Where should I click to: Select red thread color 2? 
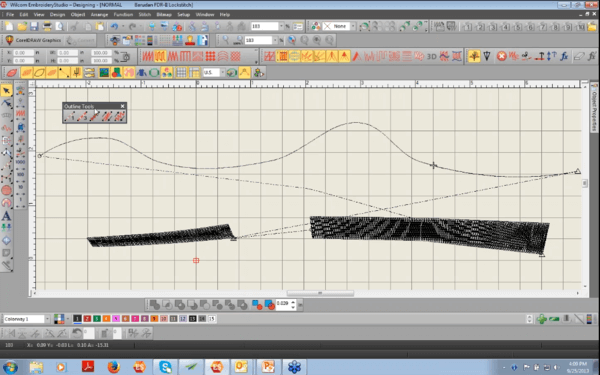click(87, 319)
